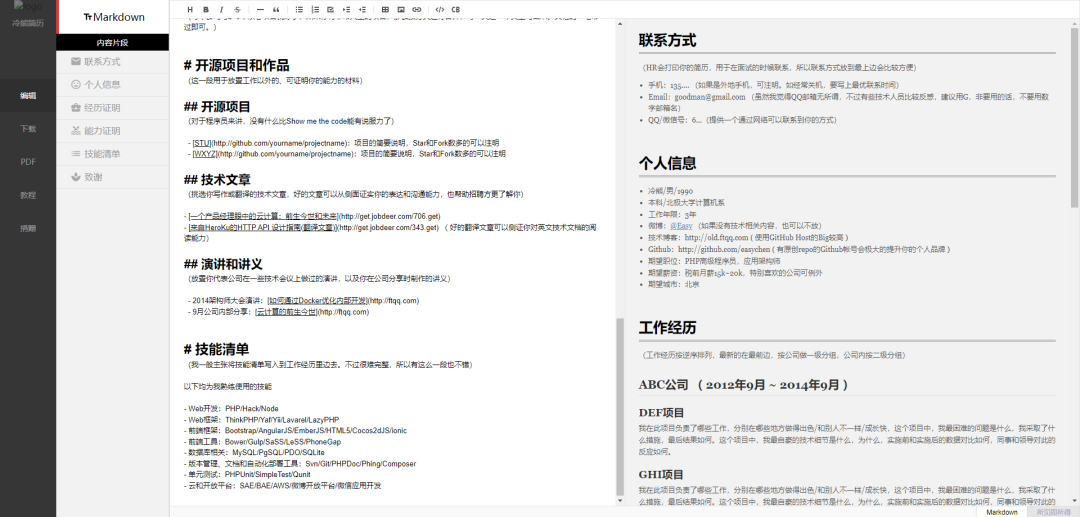This screenshot has width=1080, height=517.
Task: Switch to the Markdown tab at the bottom right
Action: coord(1001,512)
